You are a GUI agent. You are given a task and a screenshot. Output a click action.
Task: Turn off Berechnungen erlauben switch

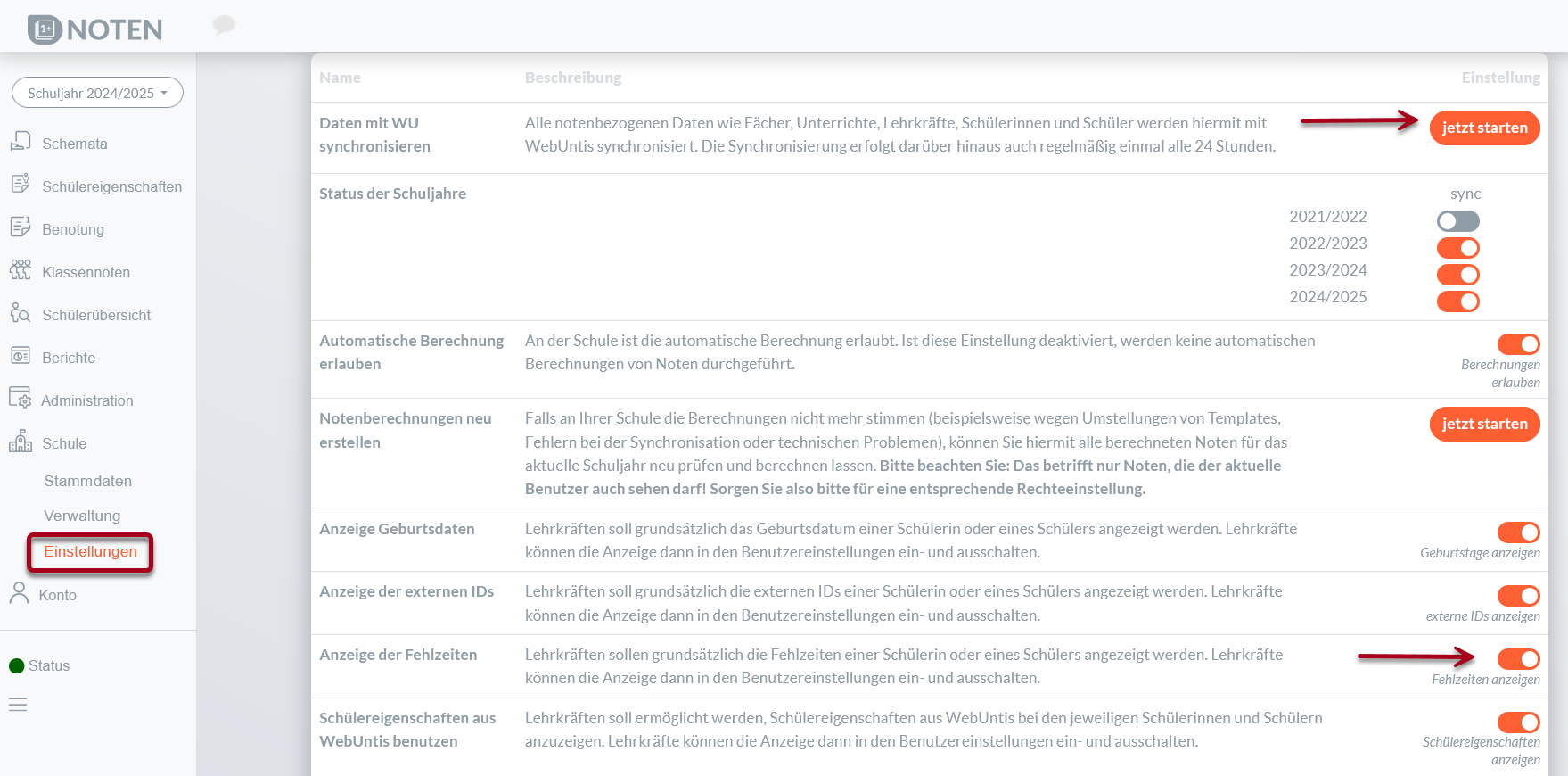1518,344
